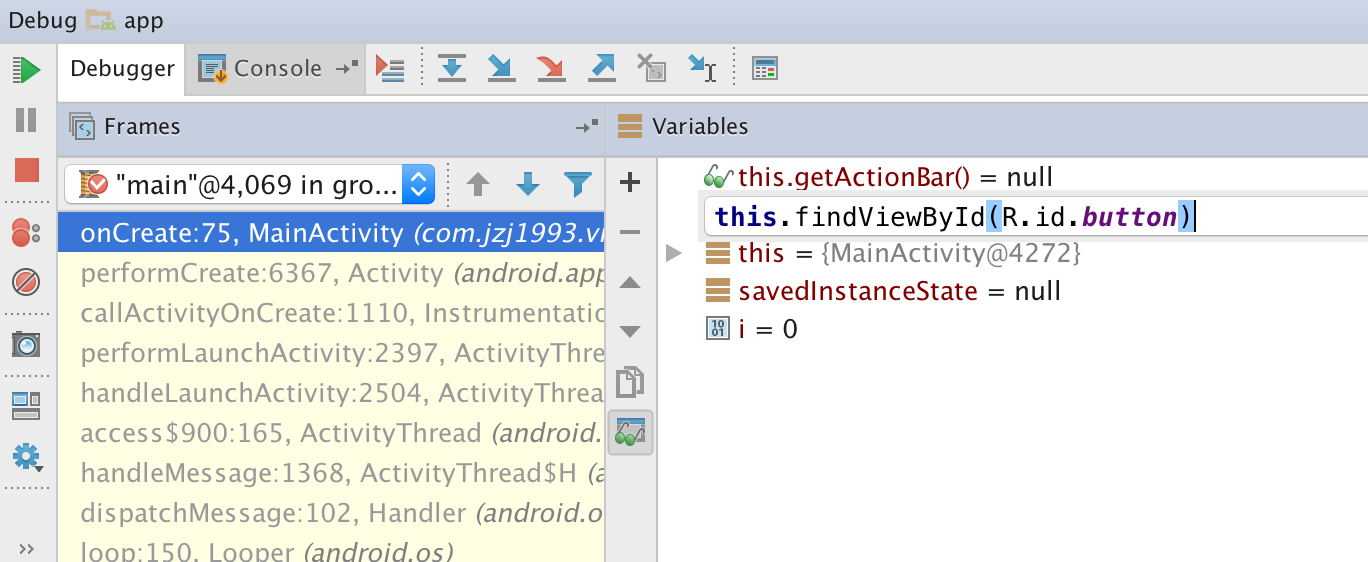Viewport: 1368px width, 562px height.
Task: Add a new watch with plus button
Action: click(x=630, y=182)
